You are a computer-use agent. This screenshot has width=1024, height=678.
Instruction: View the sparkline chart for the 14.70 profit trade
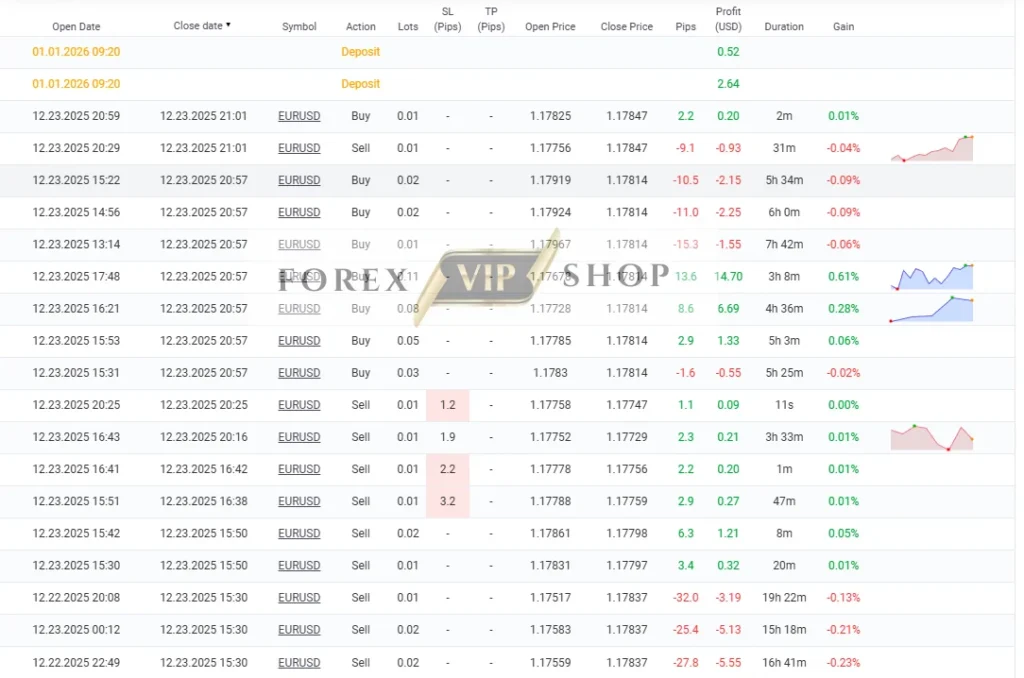(x=932, y=277)
